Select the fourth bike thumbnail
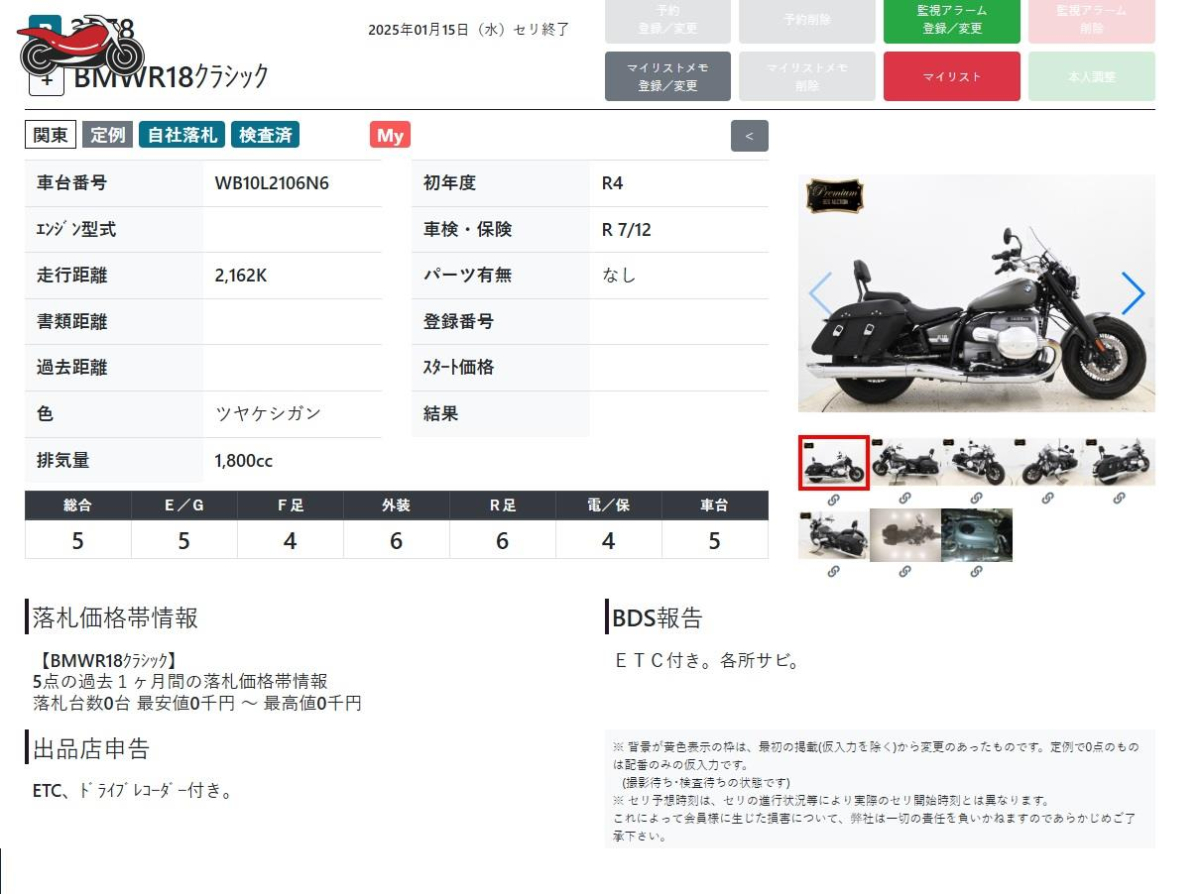This screenshot has width=1200, height=894. tap(1048, 462)
